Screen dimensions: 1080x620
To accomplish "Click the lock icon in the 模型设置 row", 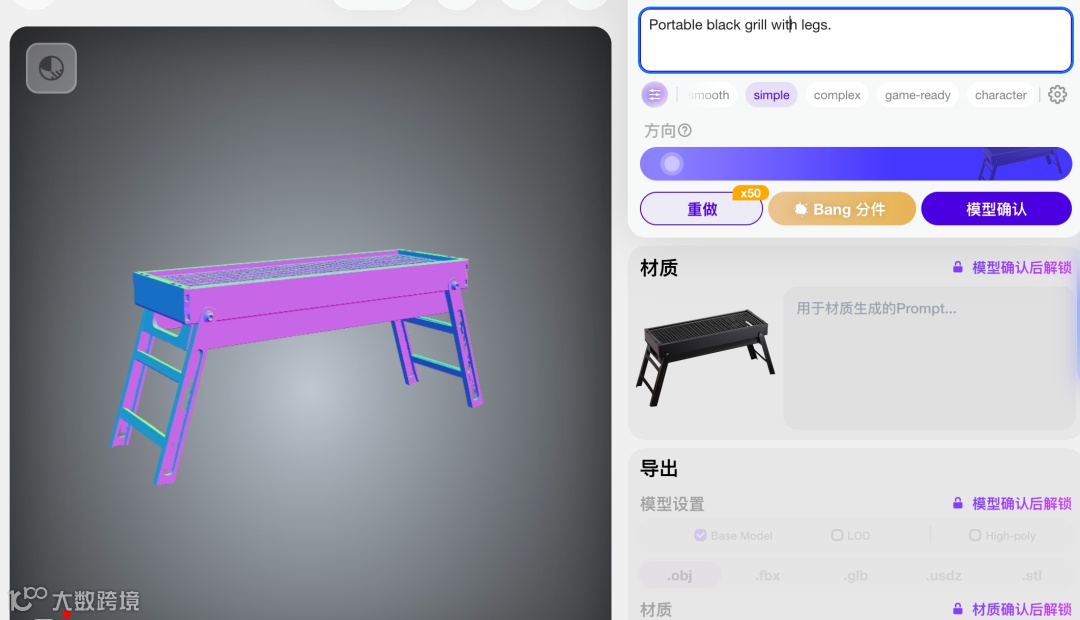I will coord(957,504).
